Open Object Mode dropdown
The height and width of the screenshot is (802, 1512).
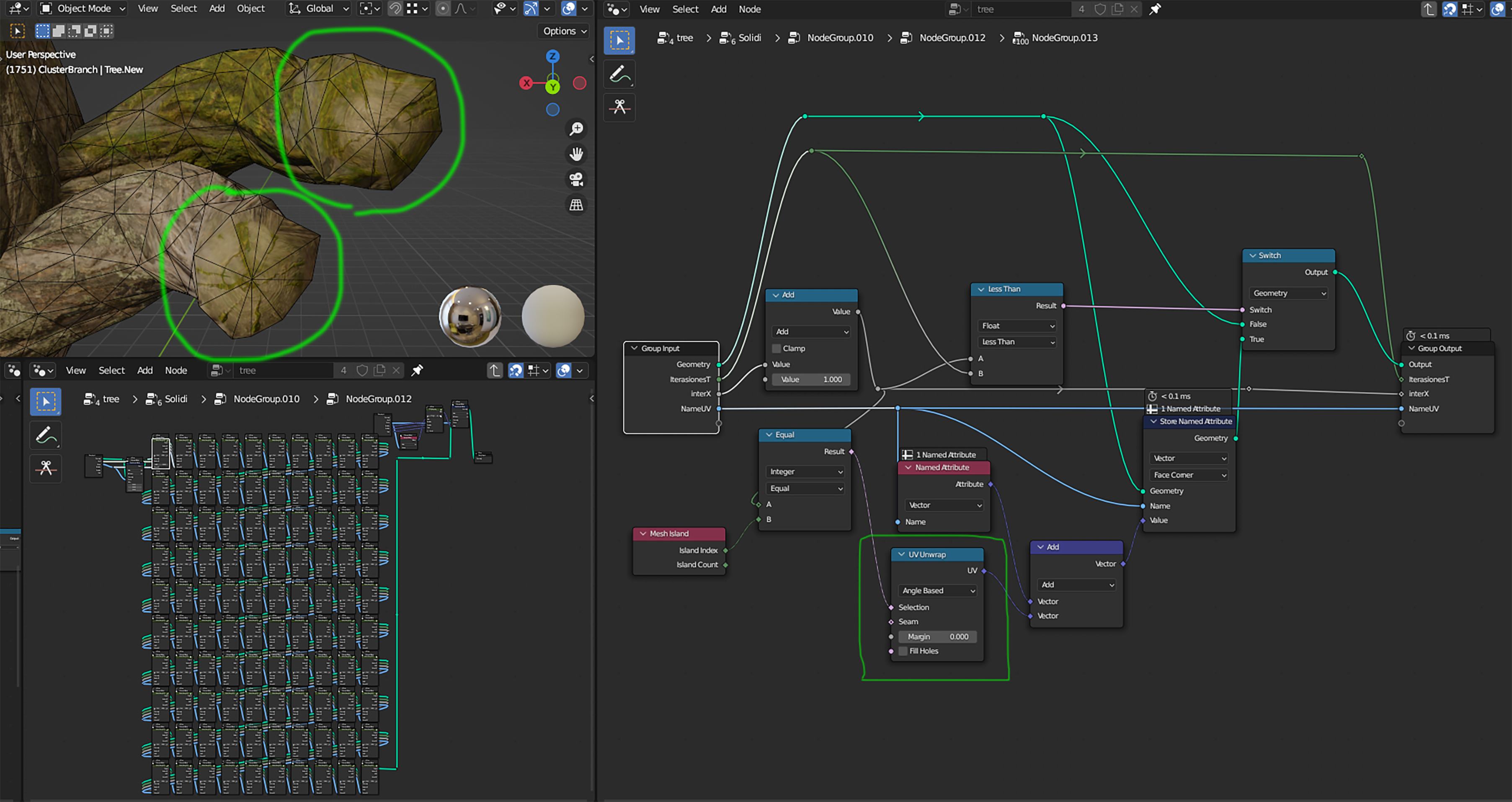(83, 8)
